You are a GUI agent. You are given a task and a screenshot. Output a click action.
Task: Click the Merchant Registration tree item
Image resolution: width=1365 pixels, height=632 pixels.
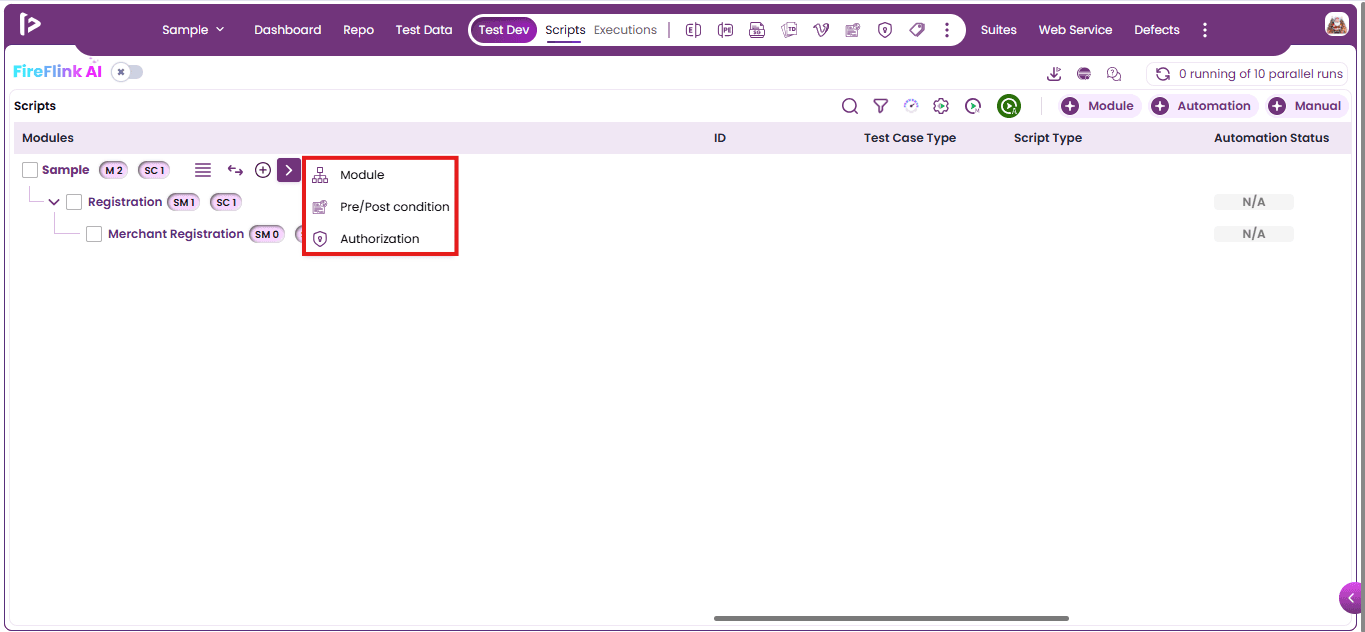[176, 234]
